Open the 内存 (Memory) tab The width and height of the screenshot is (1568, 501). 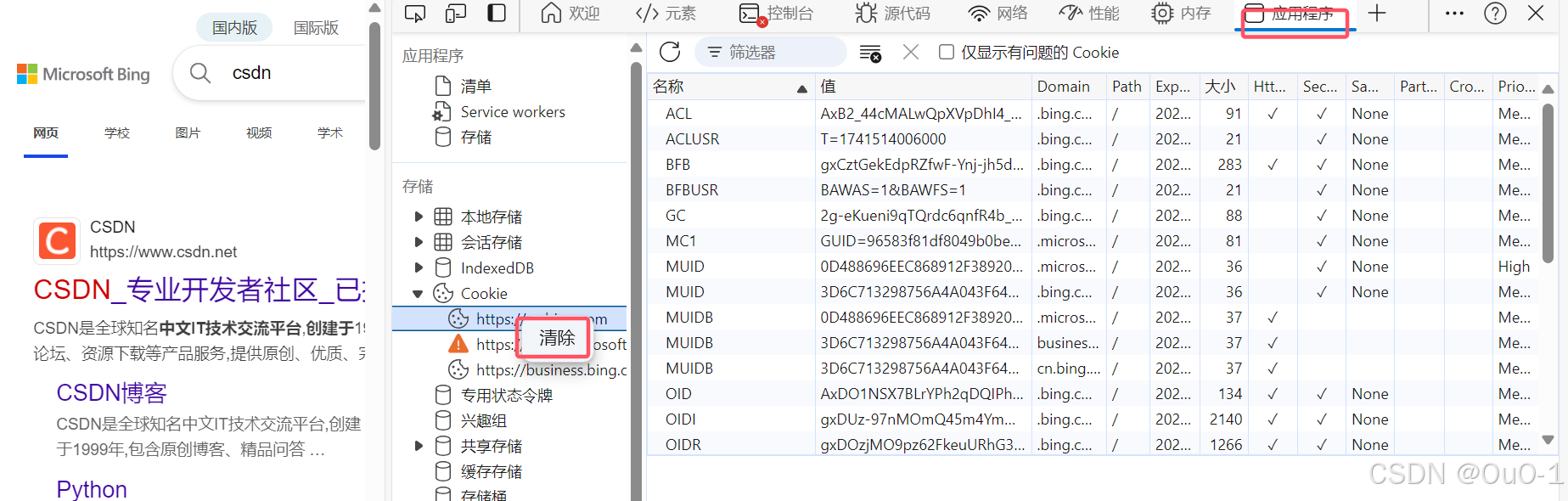[1181, 14]
